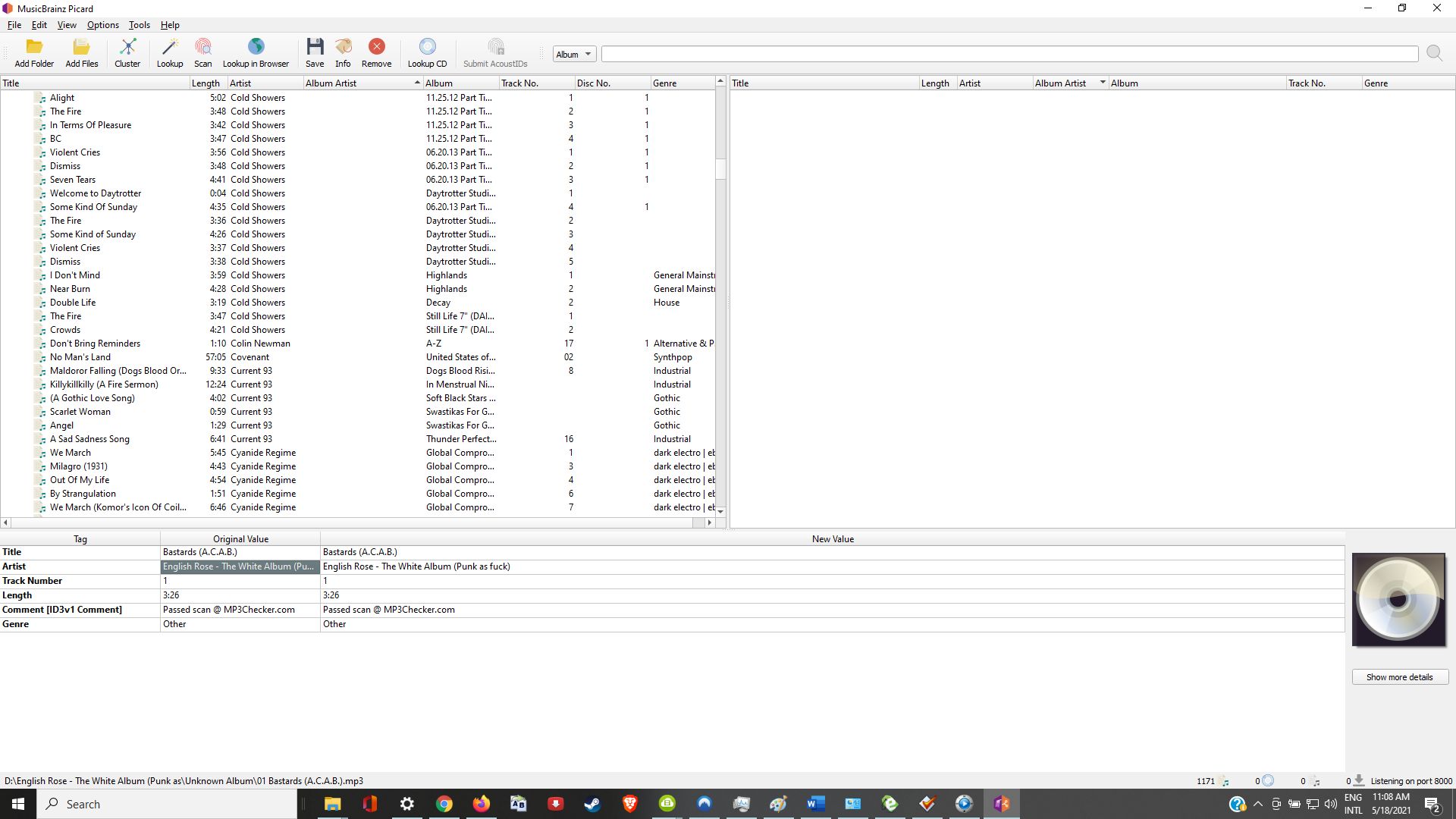The height and width of the screenshot is (819, 1456).
Task: Open Google Chrome from the taskbar
Action: (444, 804)
